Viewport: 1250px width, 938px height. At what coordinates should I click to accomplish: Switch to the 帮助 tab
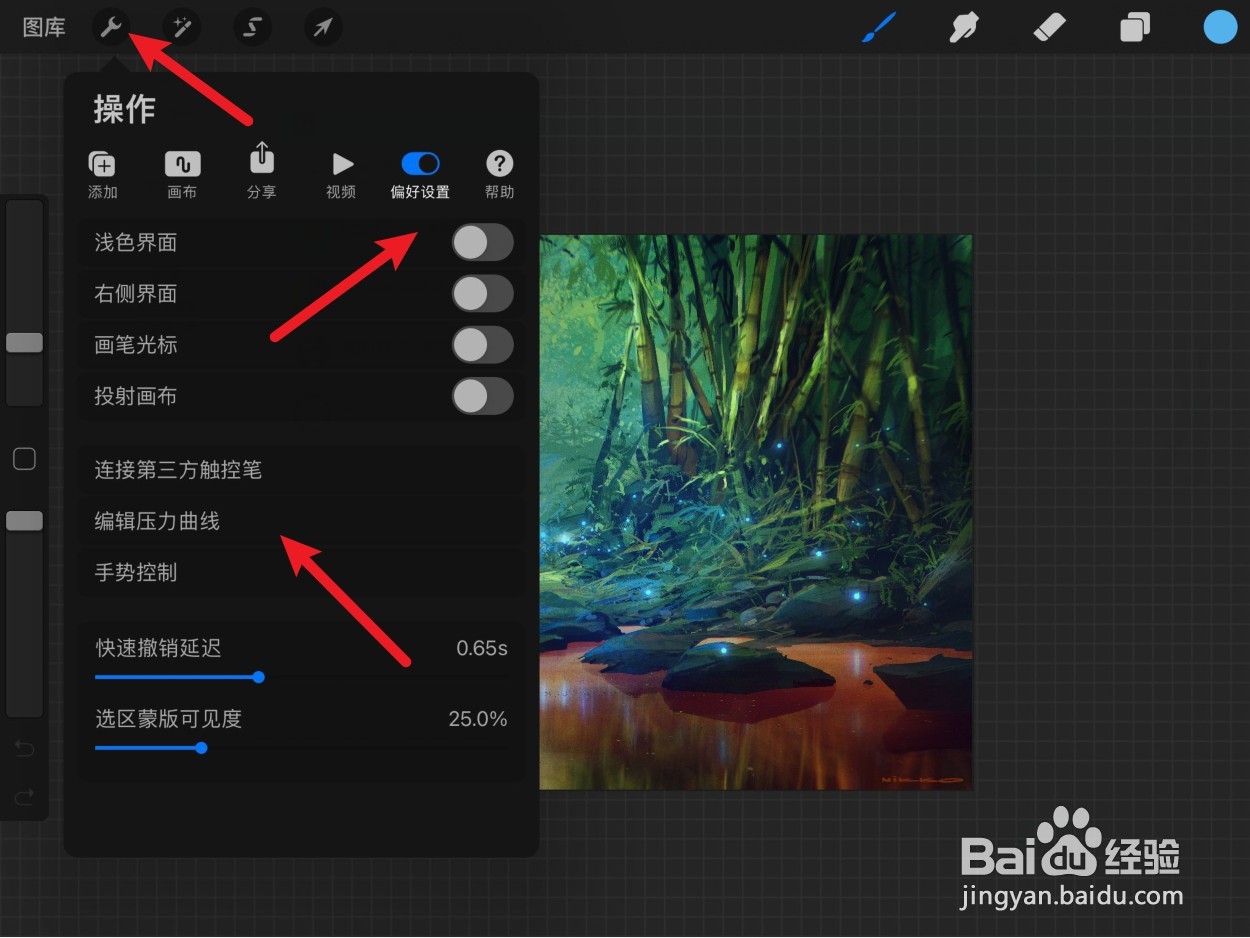tap(499, 174)
